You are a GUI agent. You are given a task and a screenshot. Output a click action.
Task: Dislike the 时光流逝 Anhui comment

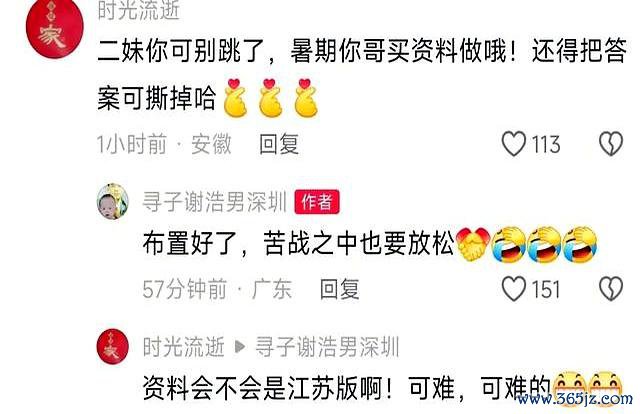pyautogui.click(x=611, y=144)
